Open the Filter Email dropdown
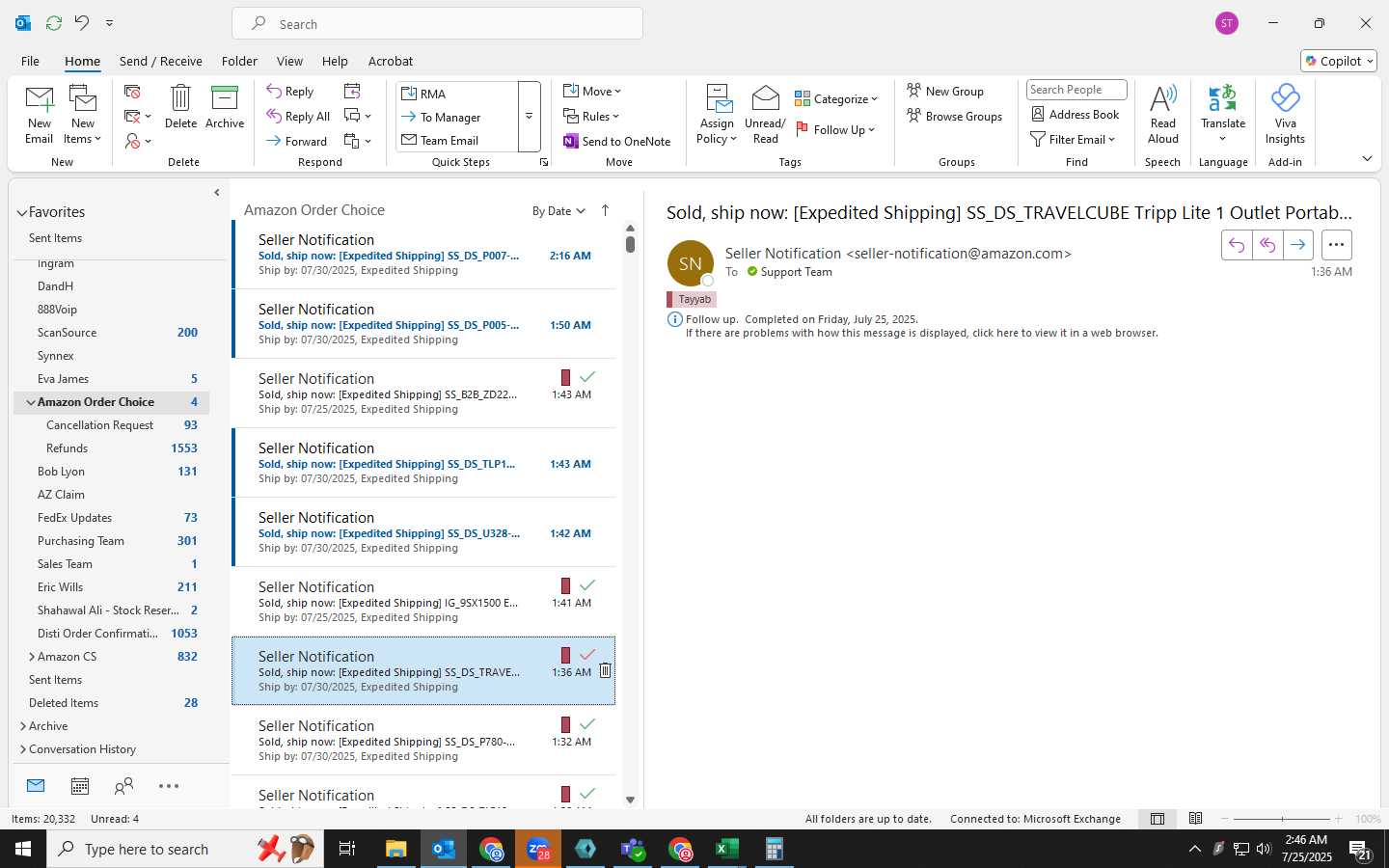This screenshot has width=1389, height=868. 1073,140
